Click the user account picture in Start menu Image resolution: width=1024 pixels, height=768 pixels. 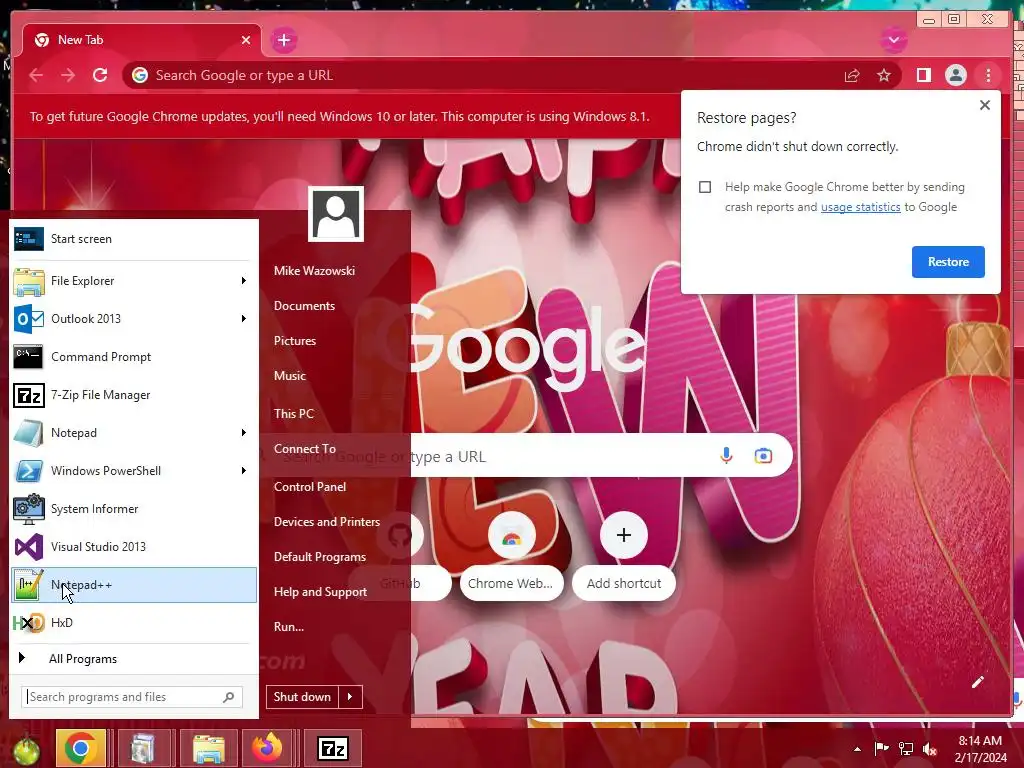coord(336,214)
